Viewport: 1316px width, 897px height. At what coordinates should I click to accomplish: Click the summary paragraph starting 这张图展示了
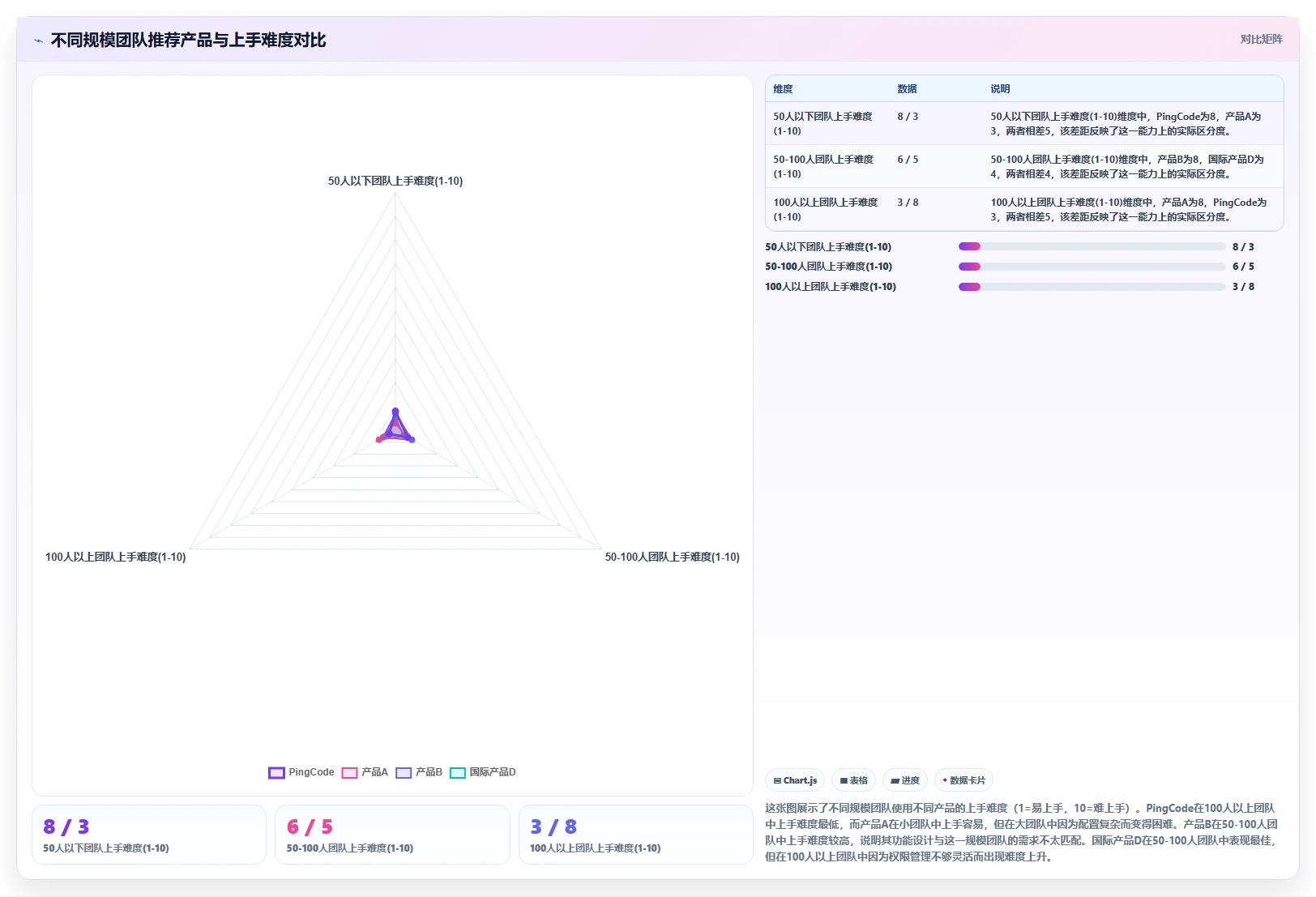pos(1022,832)
